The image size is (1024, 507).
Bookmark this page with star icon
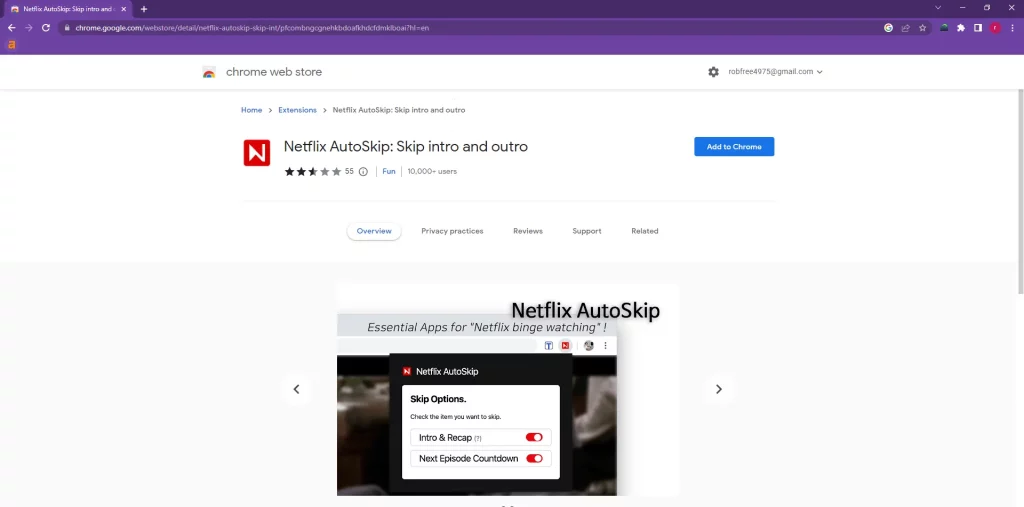[x=922, y=28]
